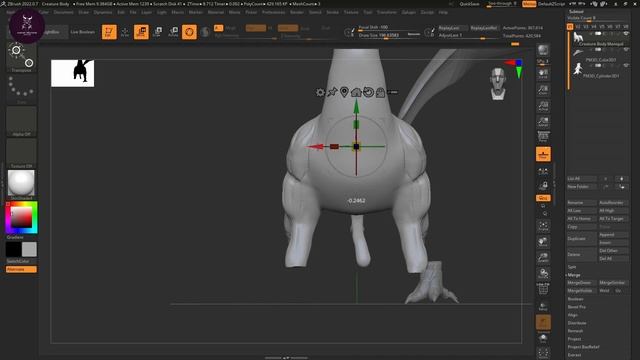This screenshot has height=360, width=640.
Task: Click the Scroll hand icon in right shelf
Action: (543, 74)
